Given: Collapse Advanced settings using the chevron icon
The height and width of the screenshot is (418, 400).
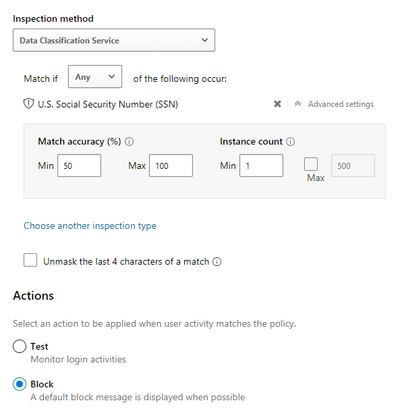Looking at the screenshot, I should pos(298,104).
